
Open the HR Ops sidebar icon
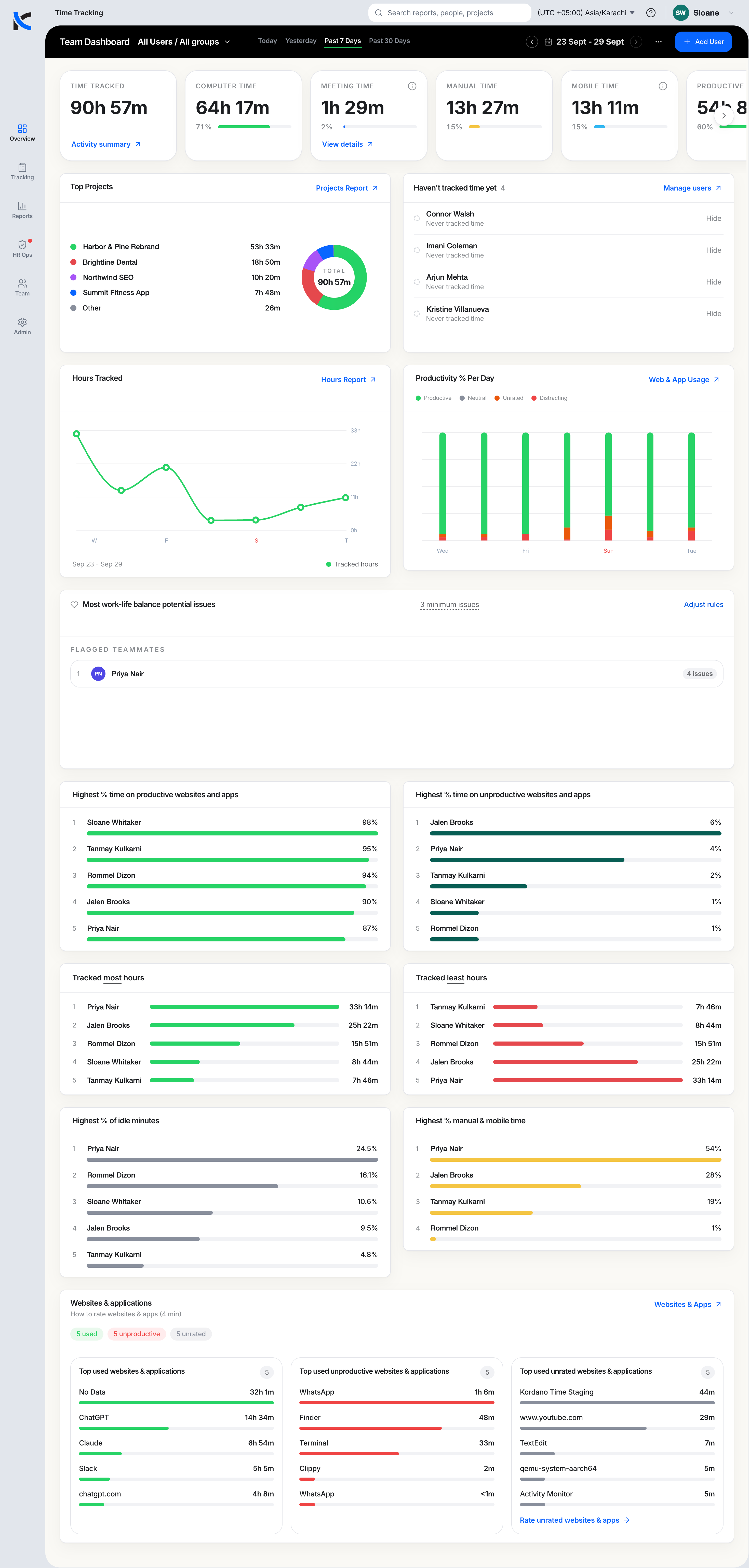pyautogui.click(x=22, y=249)
